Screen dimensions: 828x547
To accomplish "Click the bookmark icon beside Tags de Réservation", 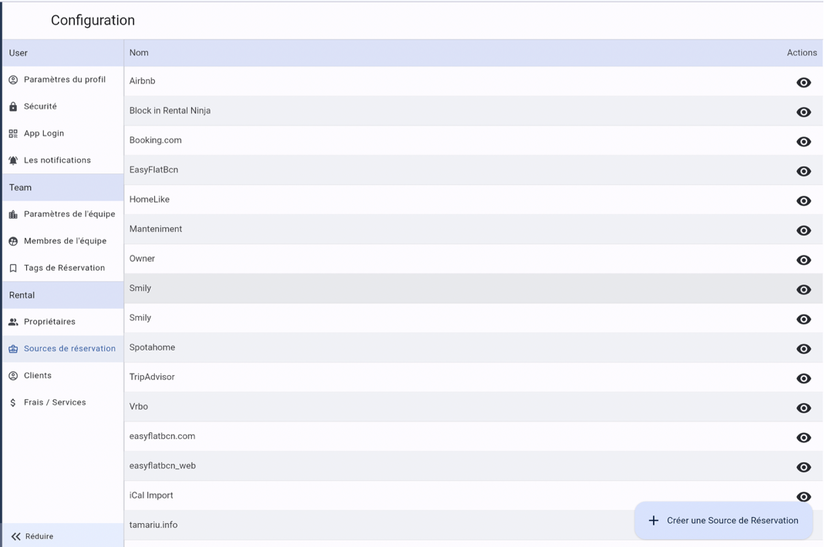I will click(x=13, y=268).
